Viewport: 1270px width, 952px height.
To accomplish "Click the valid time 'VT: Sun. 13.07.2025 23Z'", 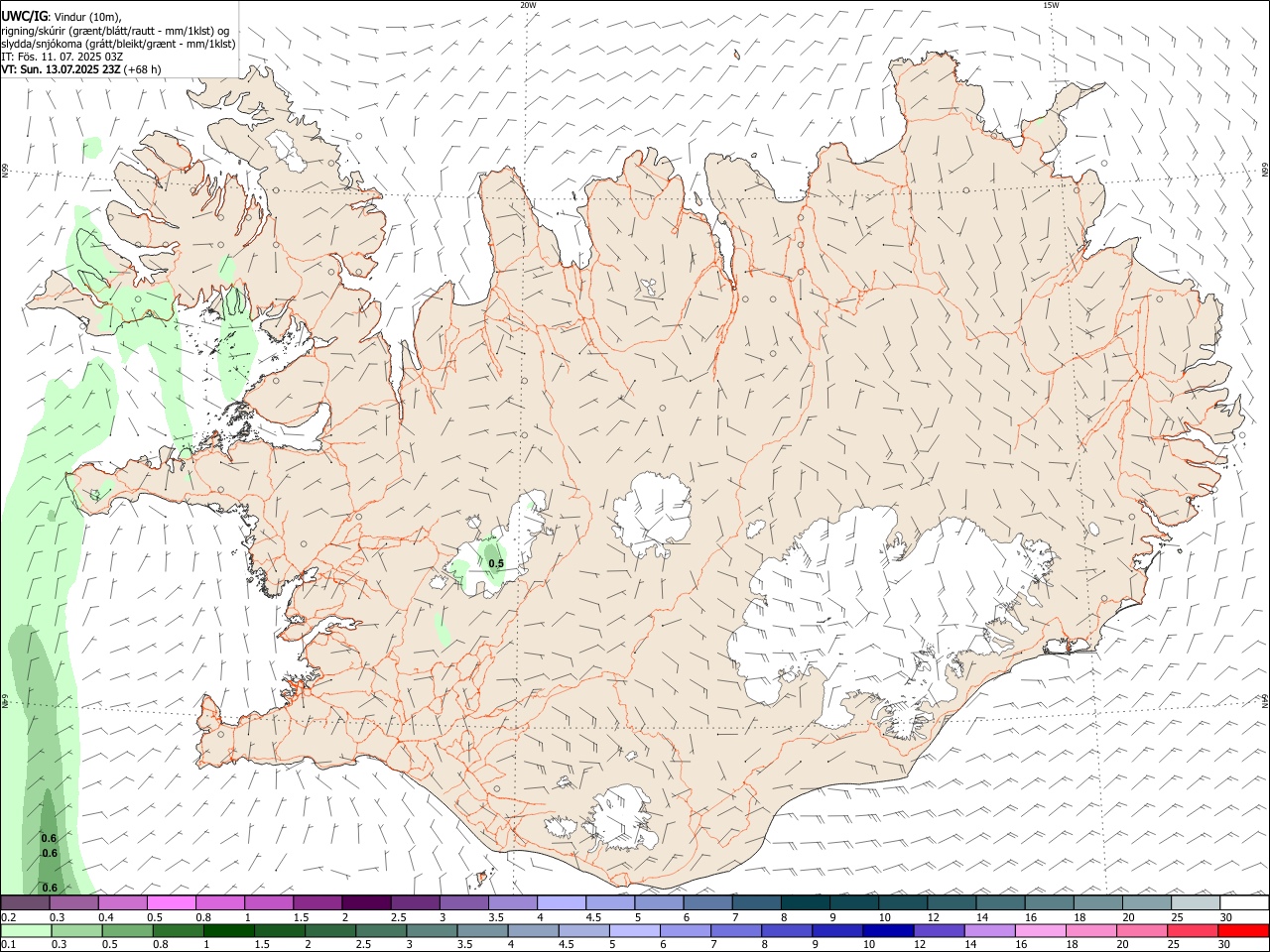I will point(61,69).
